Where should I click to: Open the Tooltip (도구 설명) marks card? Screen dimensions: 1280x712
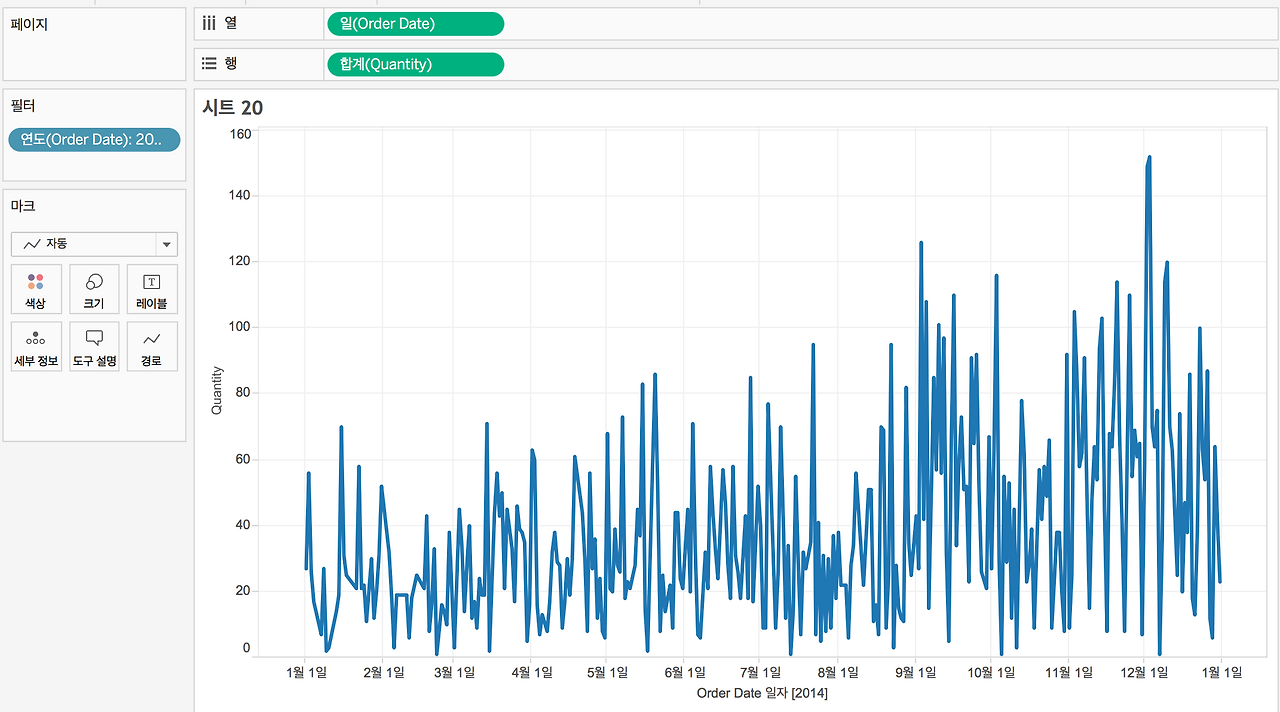(x=94, y=346)
